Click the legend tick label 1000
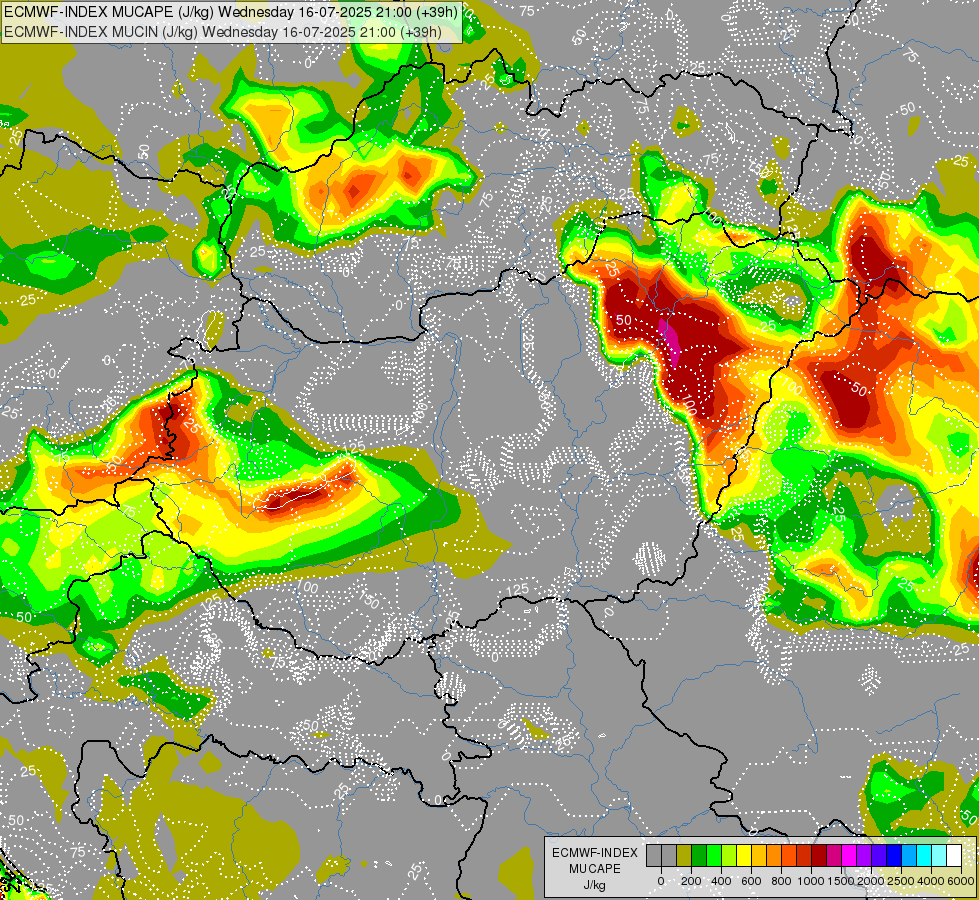Viewport: 979px width, 900px height. (811, 881)
